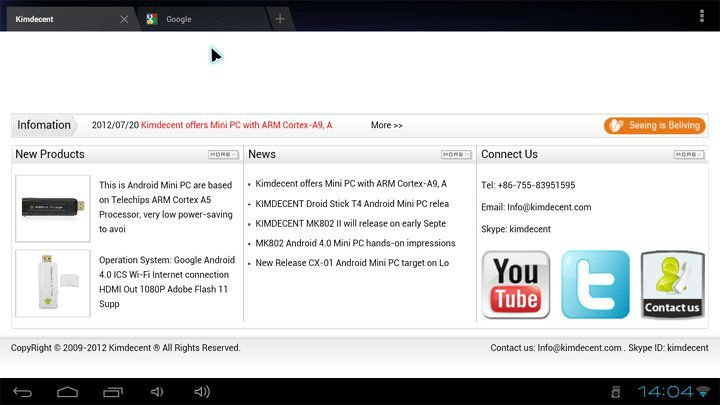Open a new tab with the plus icon

280,19
